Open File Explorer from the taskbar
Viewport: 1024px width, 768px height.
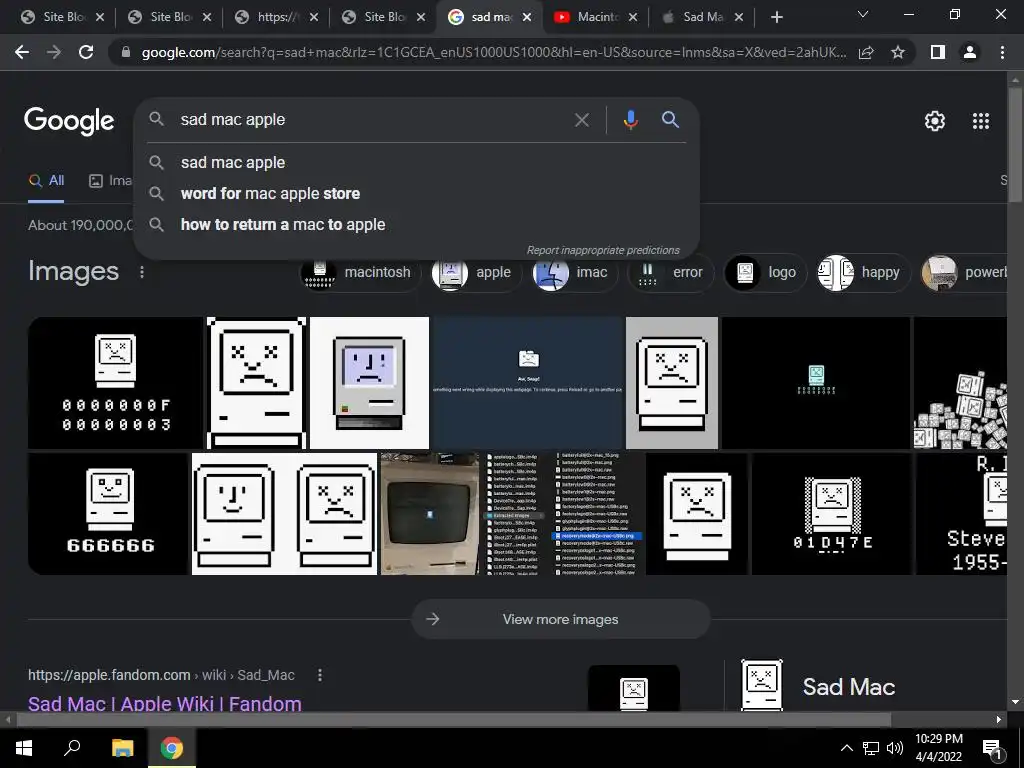tap(122, 748)
